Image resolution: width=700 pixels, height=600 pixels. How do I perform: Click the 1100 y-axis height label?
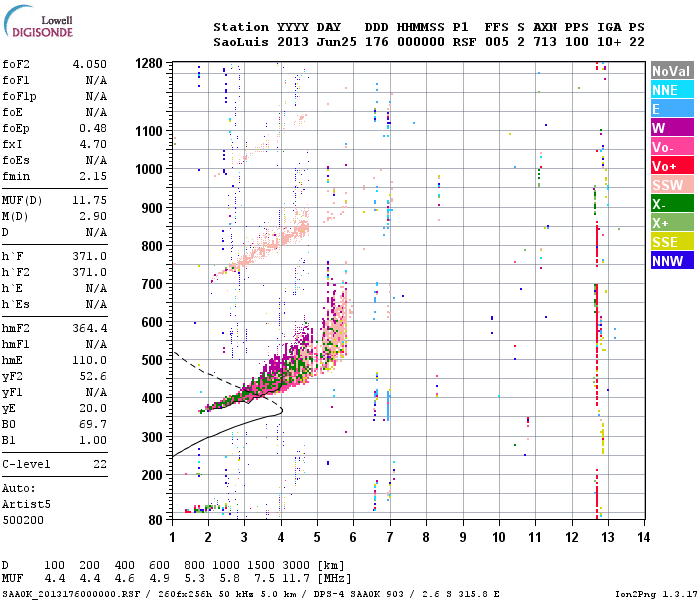(x=149, y=131)
